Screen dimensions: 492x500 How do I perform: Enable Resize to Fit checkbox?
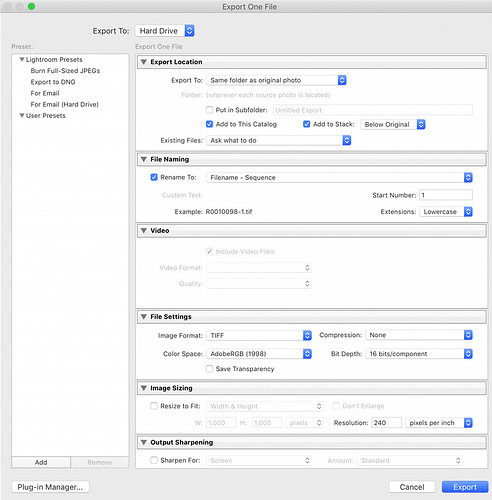click(154, 406)
